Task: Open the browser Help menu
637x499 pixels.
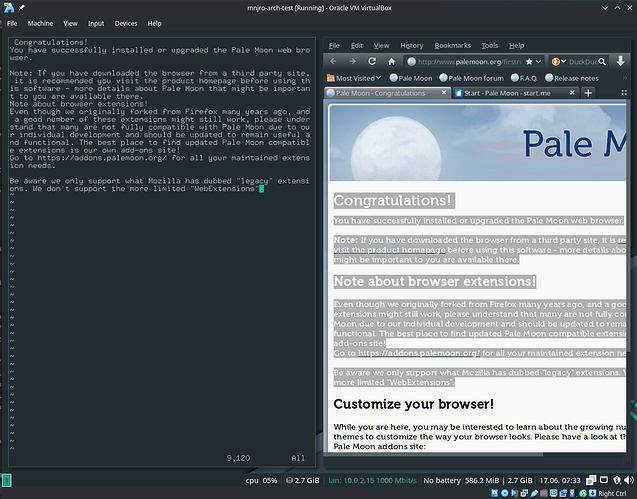Action: click(x=516, y=46)
